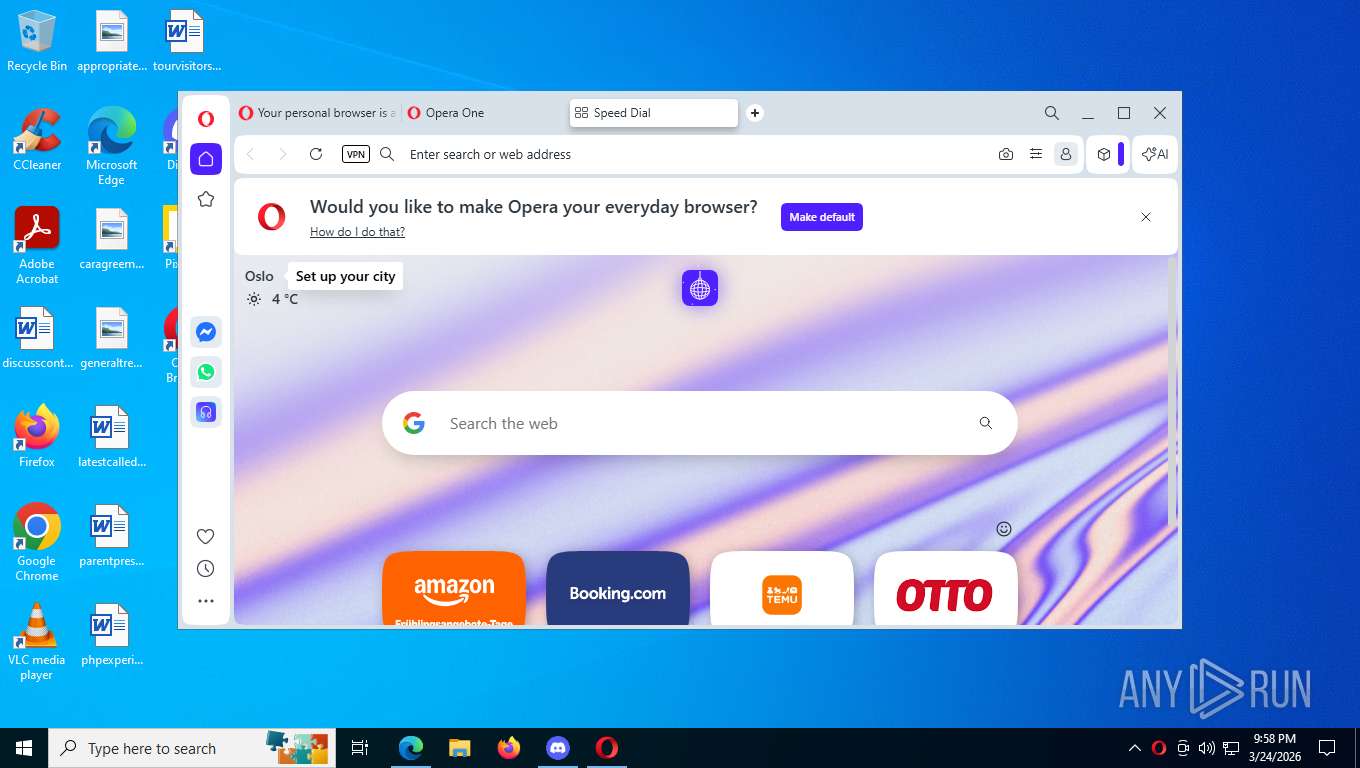Open Easy Setup sliders icon
The width and height of the screenshot is (1360, 768).
1036,154
